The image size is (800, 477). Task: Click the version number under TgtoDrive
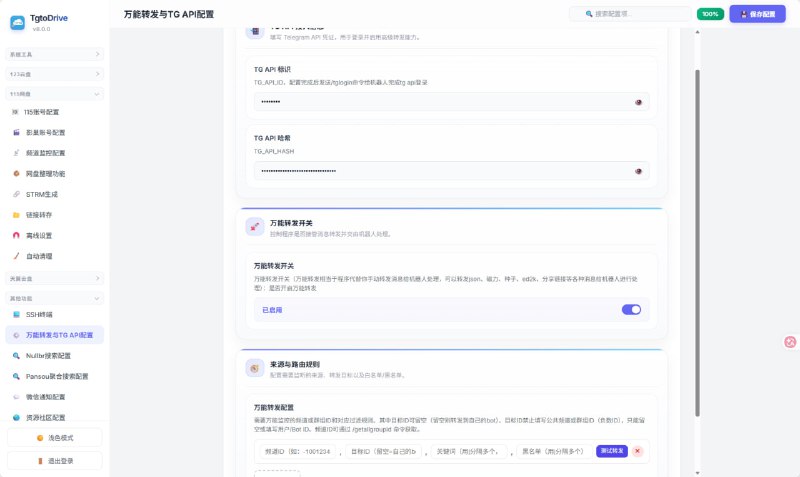click(x=41, y=29)
